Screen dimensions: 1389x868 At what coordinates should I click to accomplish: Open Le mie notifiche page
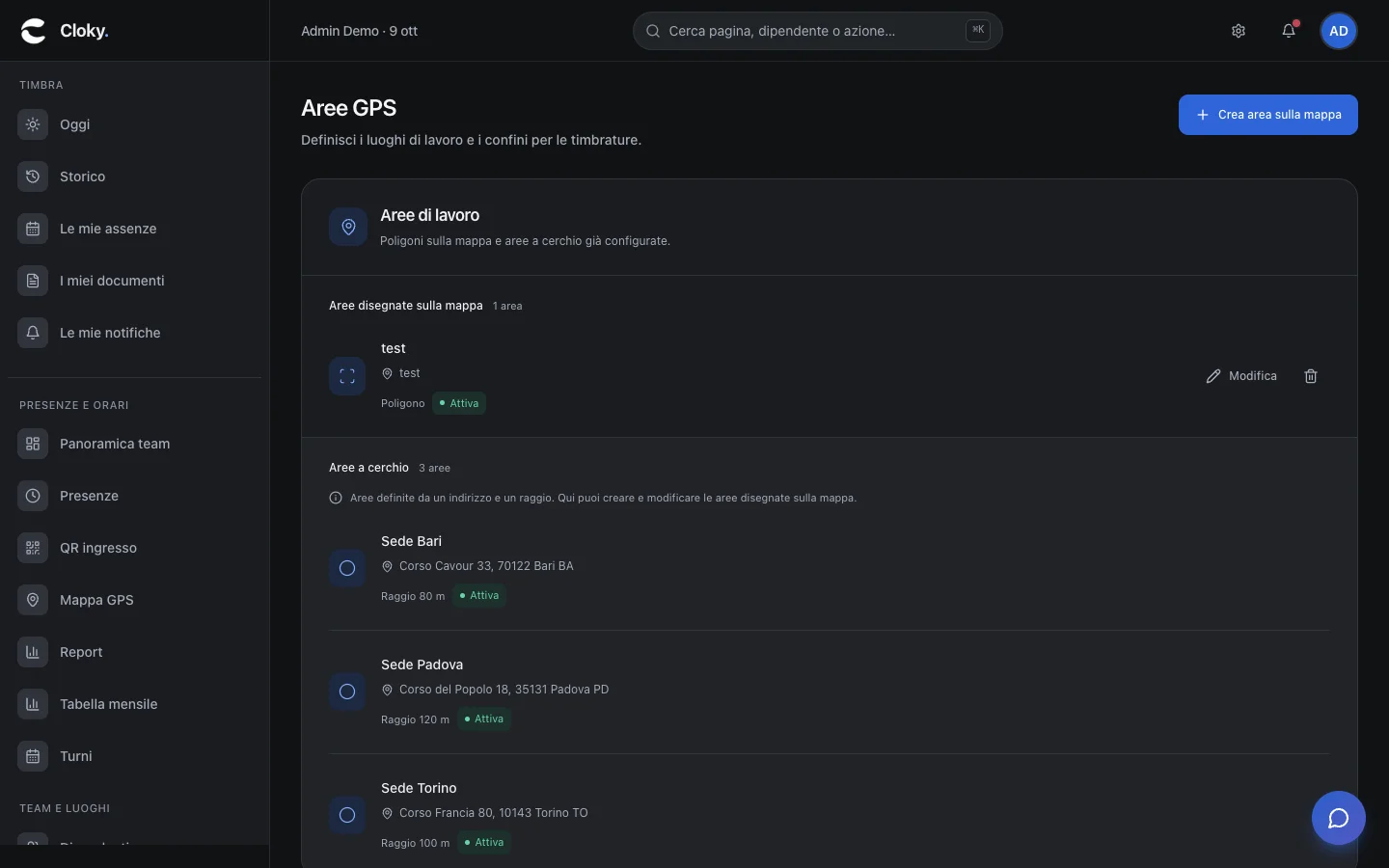pyautogui.click(x=134, y=333)
